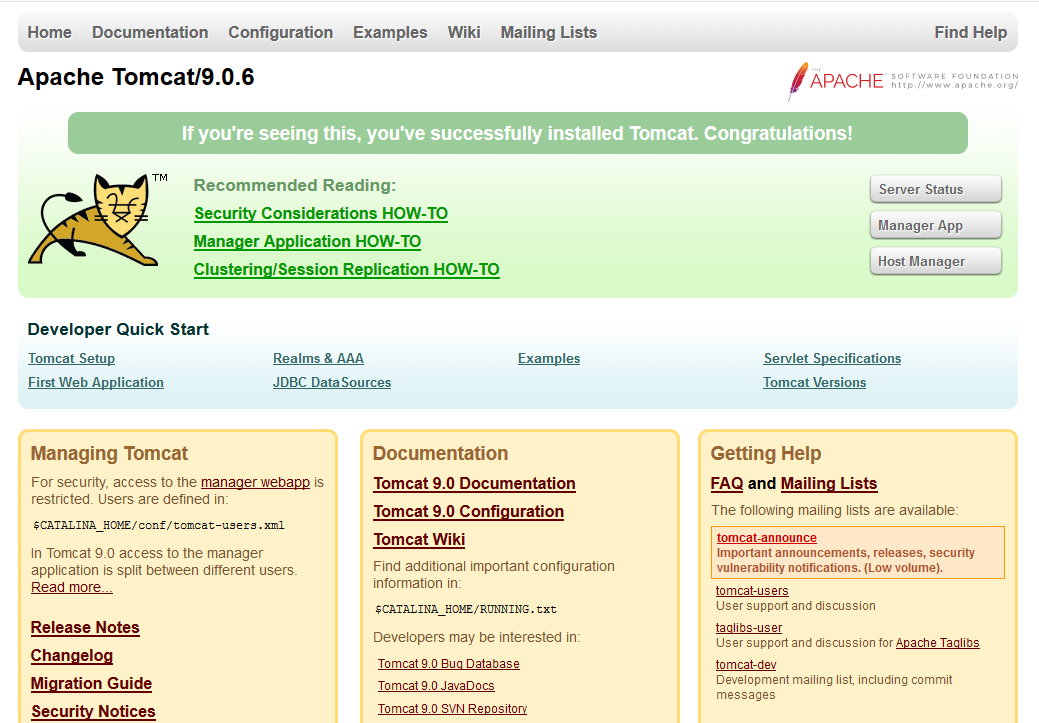The image size is (1039, 723).
Task: Open the Tomcat Versions link
Action: coord(814,382)
